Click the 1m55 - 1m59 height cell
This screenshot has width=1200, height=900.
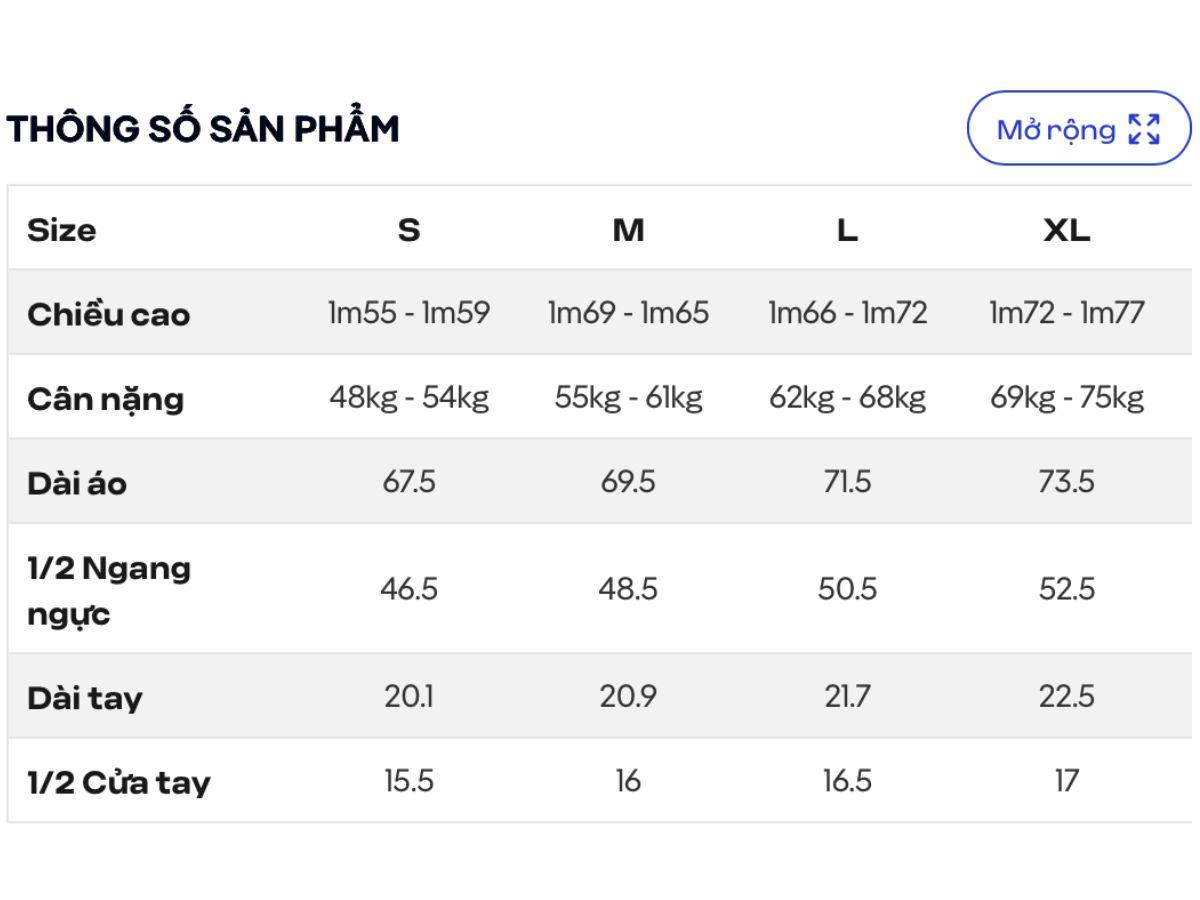(x=409, y=313)
